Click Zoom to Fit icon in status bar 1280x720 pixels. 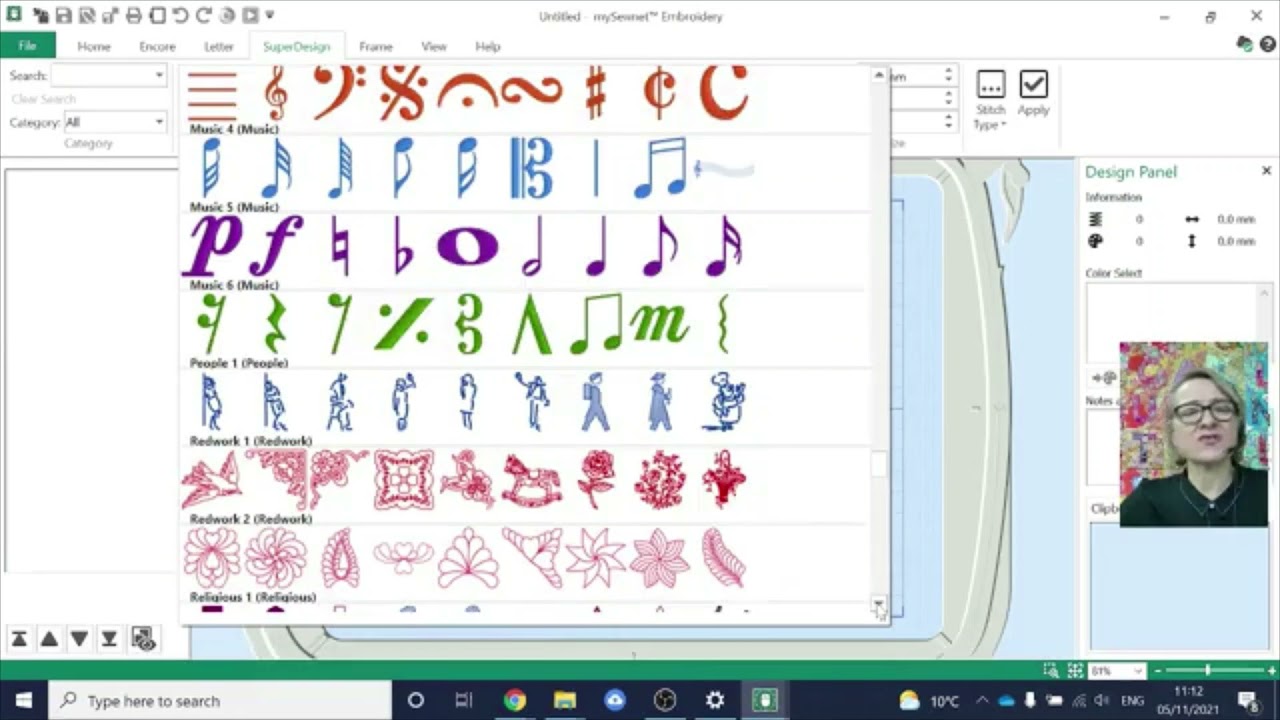pos(1075,671)
